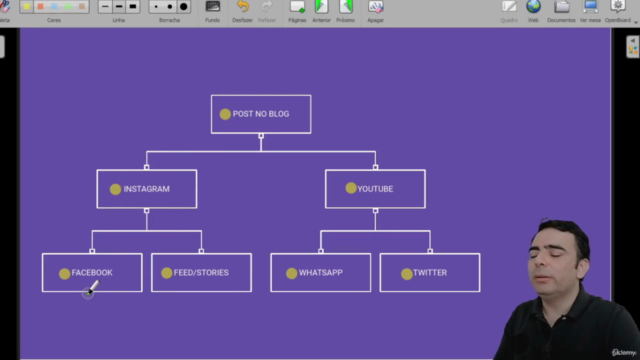The image size is (640, 360).
Task: Open the Páginas page manager
Action: (297, 11)
